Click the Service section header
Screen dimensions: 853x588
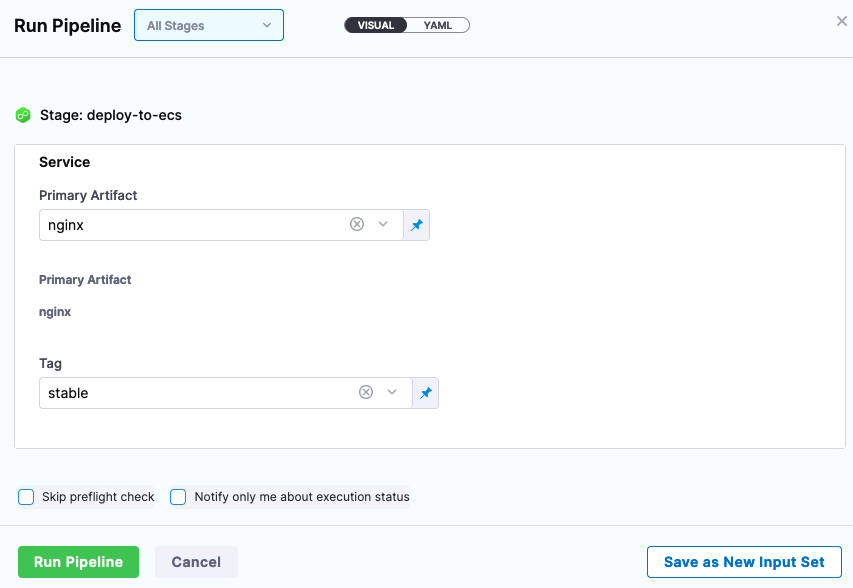pyautogui.click(x=65, y=162)
